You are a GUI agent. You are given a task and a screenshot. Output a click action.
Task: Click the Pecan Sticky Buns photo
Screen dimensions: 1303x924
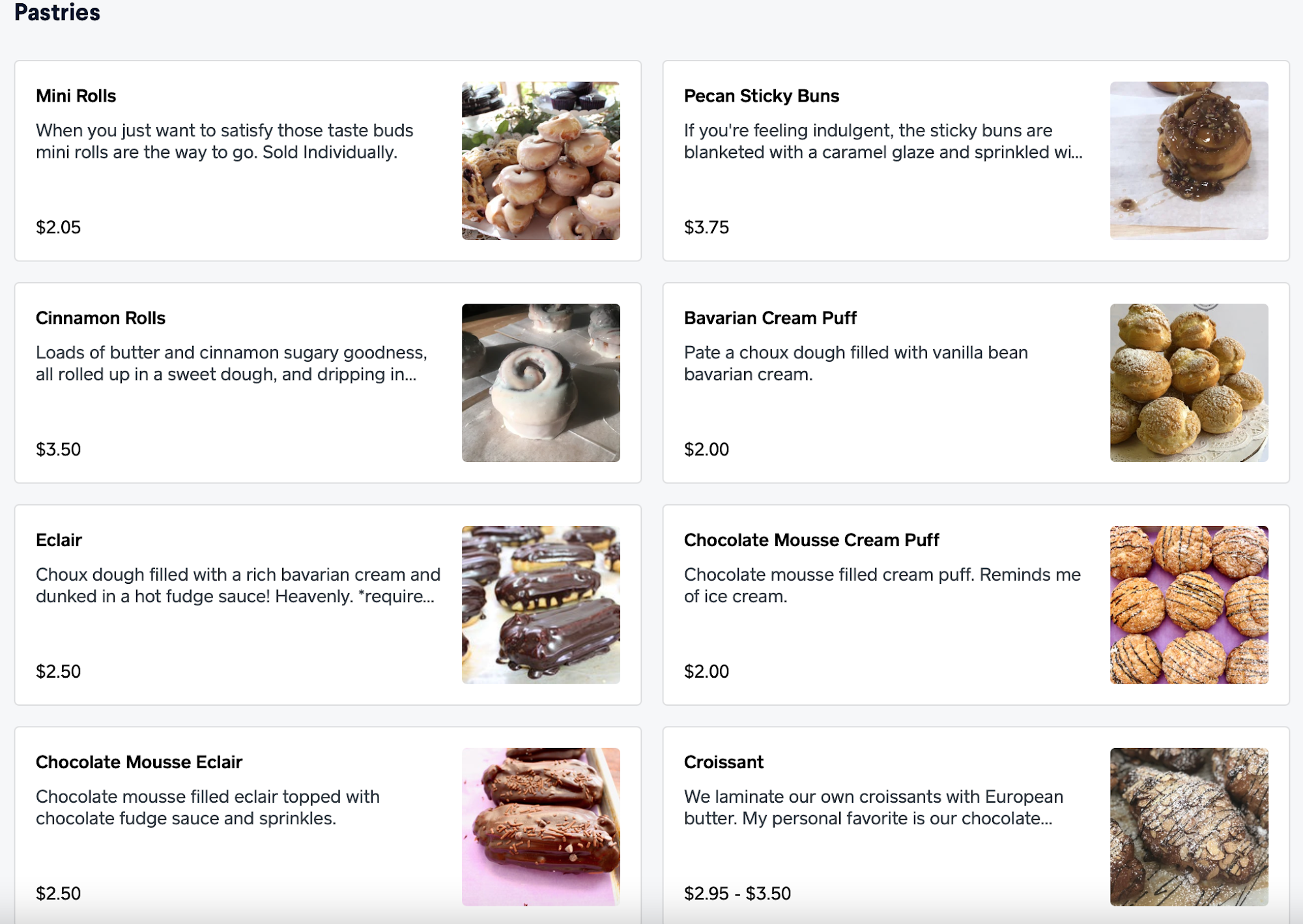point(1189,160)
